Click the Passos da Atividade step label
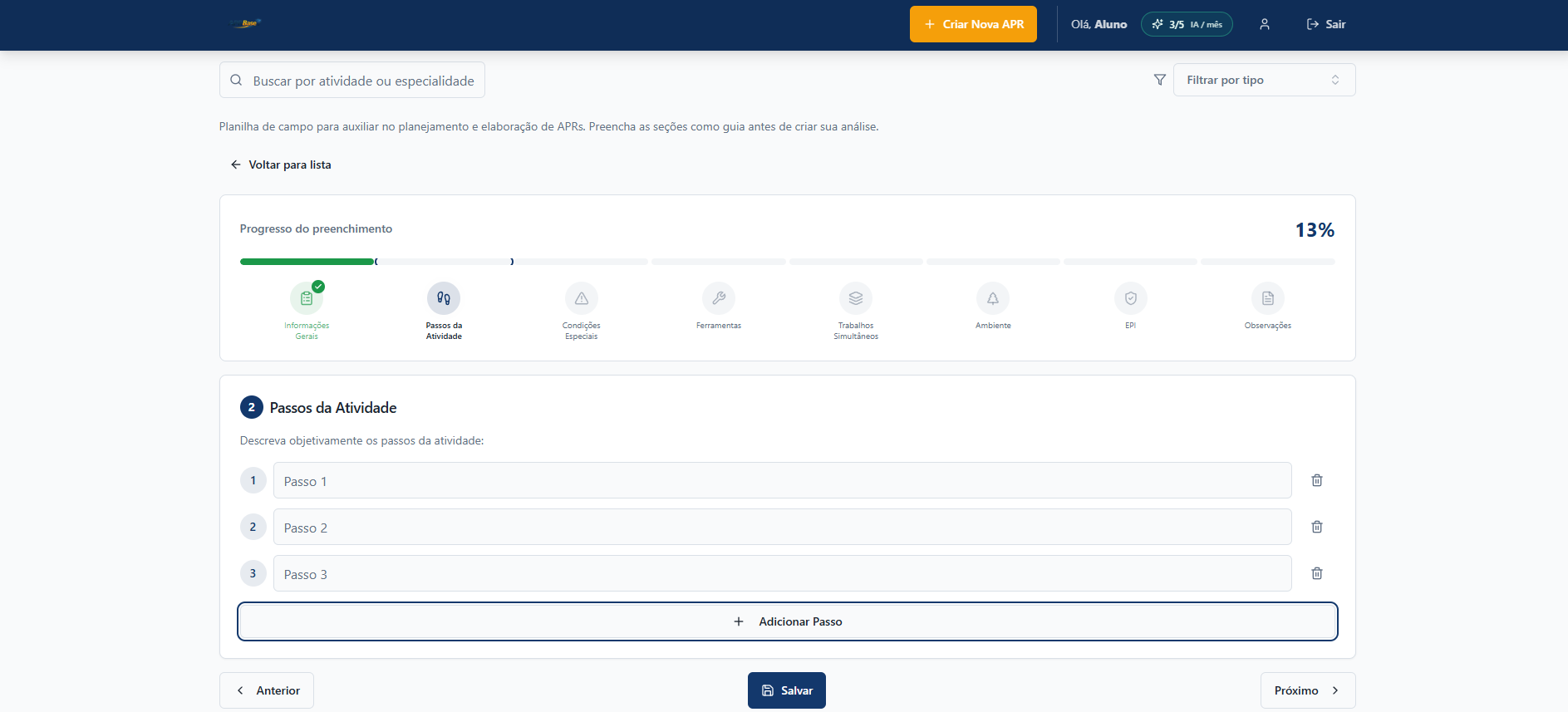 pyautogui.click(x=444, y=331)
